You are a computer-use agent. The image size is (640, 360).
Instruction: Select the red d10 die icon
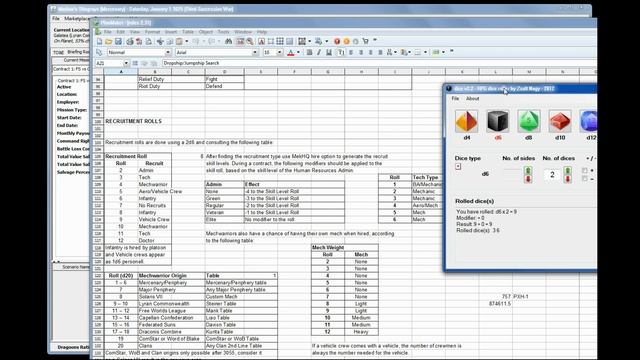pos(560,121)
